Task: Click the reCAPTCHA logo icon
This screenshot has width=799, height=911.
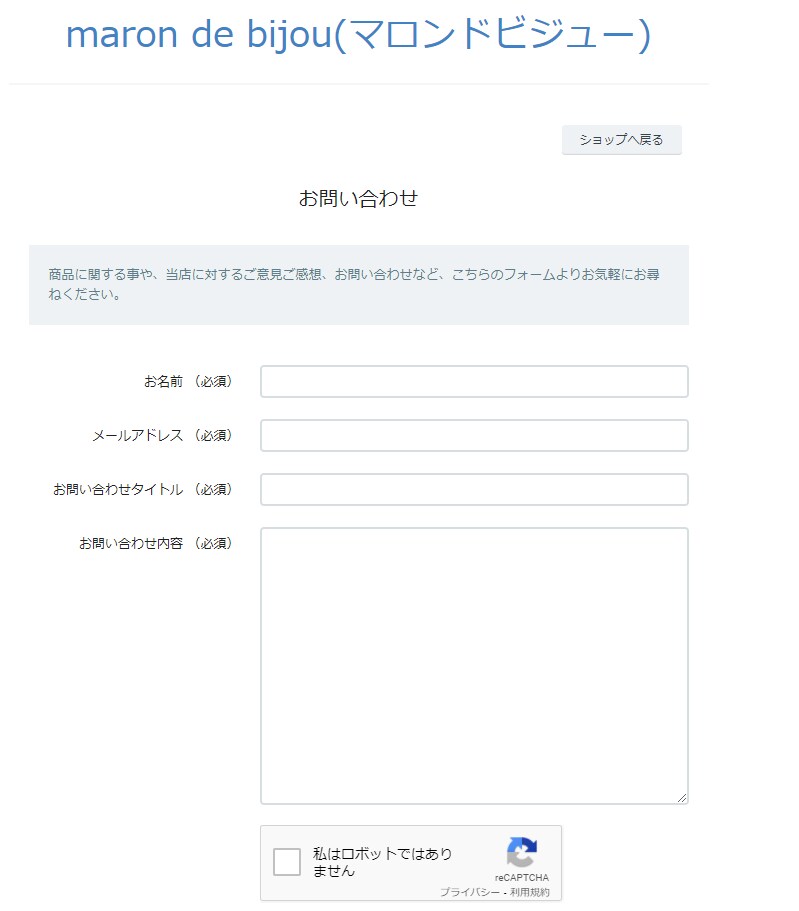Action: [x=522, y=852]
